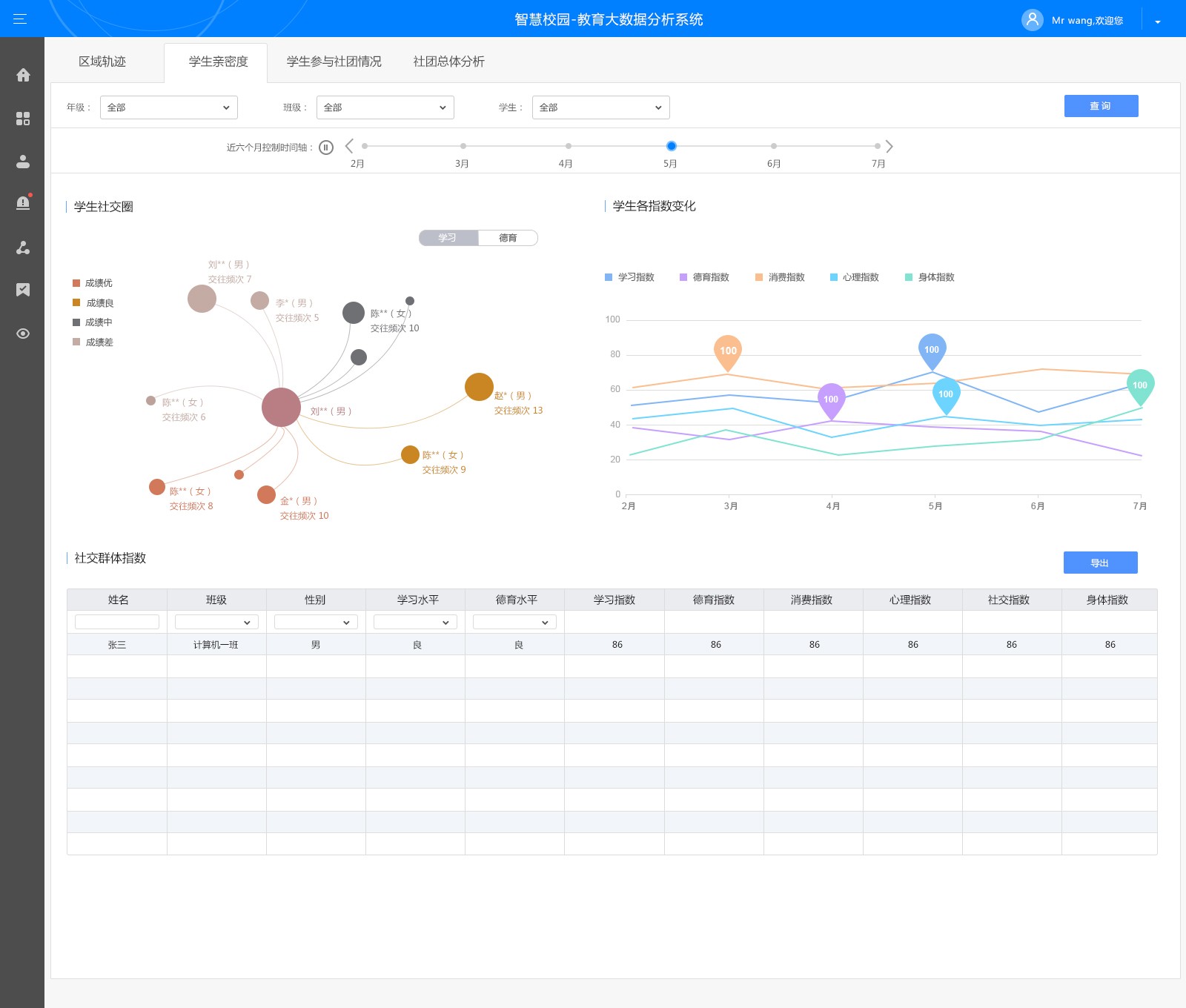Viewport: 1186px width, 1008px height.
Task: Open the alert bell notification icon
Action: tap(23, 203)
